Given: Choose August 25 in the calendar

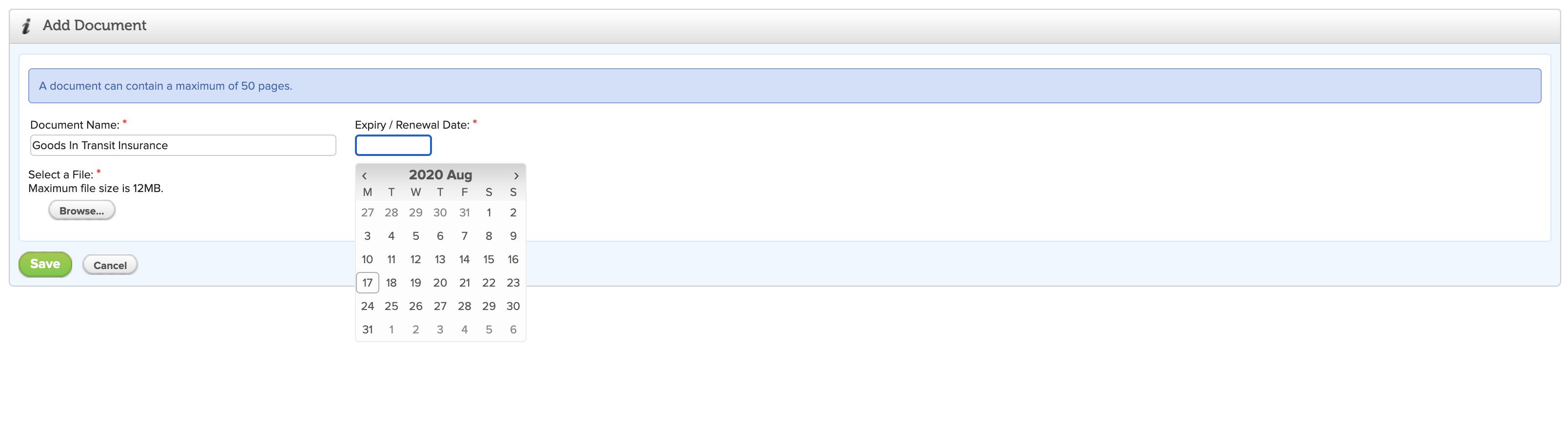Looking at the screenshot, I should (392, 306).
